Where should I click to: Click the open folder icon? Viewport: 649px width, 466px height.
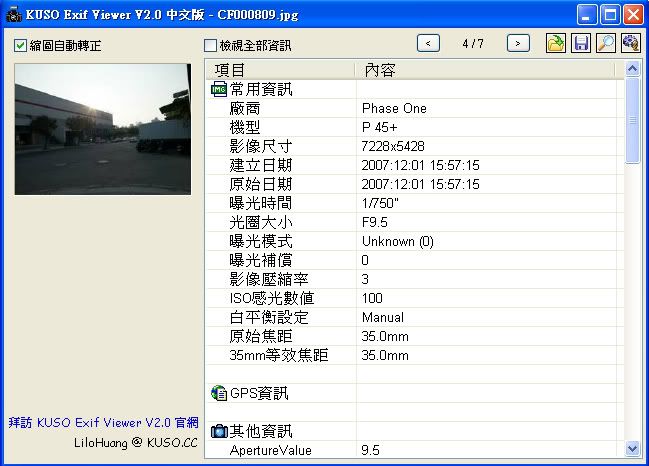click(556, 43)
